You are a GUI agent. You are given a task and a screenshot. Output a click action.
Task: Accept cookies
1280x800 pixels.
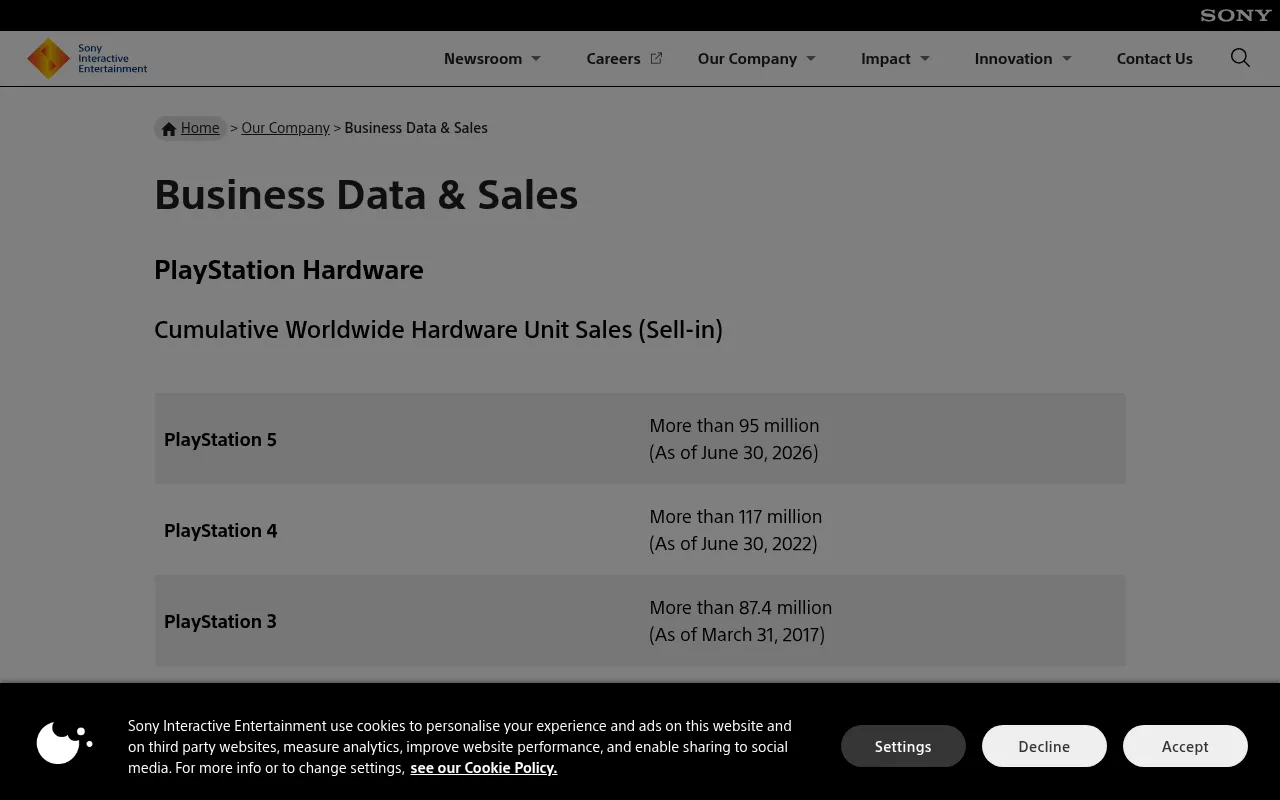[1185, 746]
